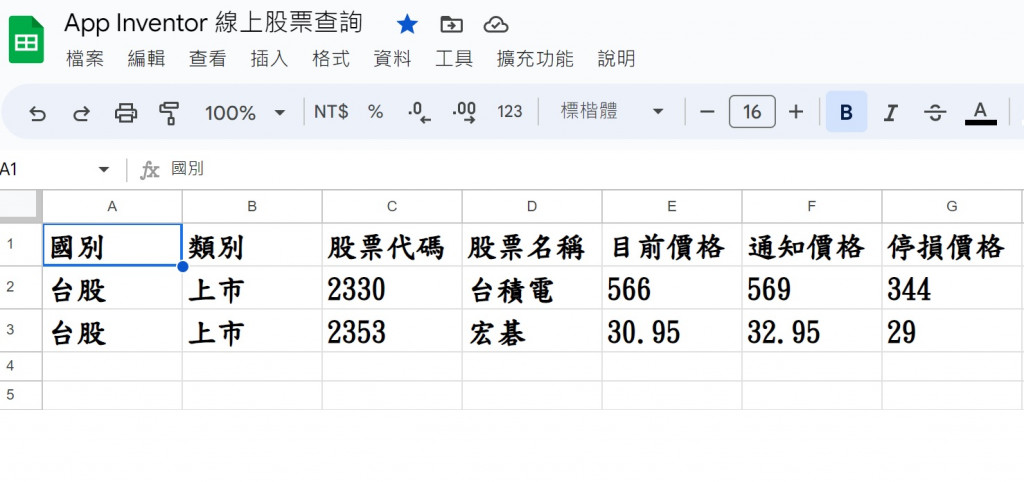This screenshot has height=482, width=1024.
Task: Open the 查看 menu
Action: click(x=208, y=59)
